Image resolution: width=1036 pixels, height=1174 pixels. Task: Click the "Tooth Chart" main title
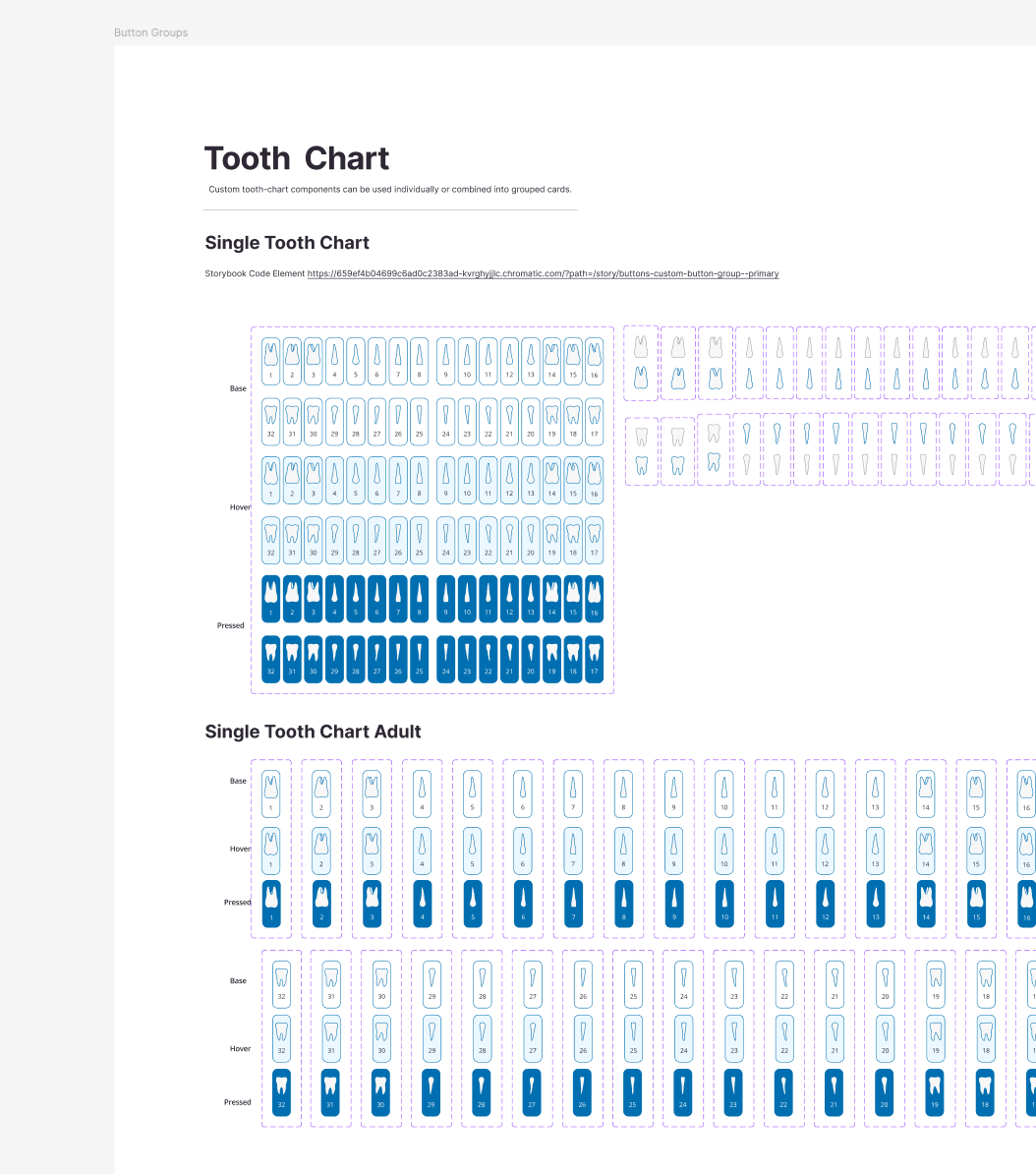[297, 158]
